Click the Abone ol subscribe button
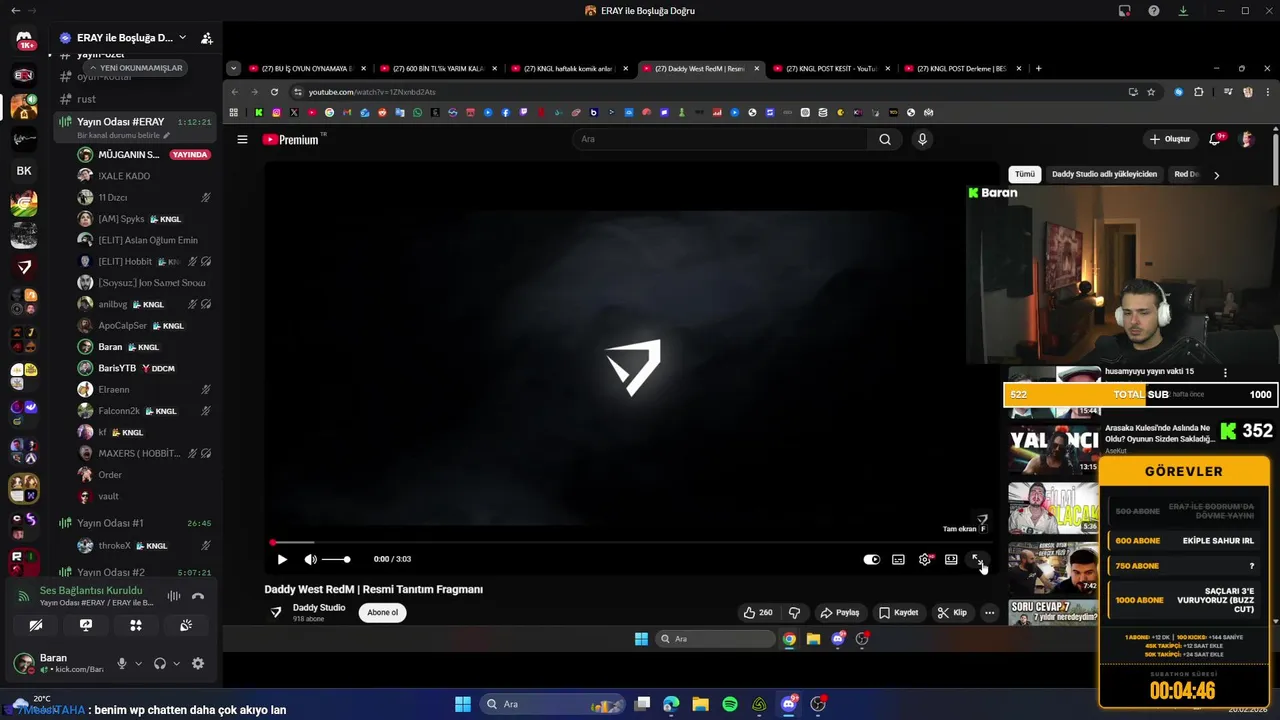 [x=382, y=612]
